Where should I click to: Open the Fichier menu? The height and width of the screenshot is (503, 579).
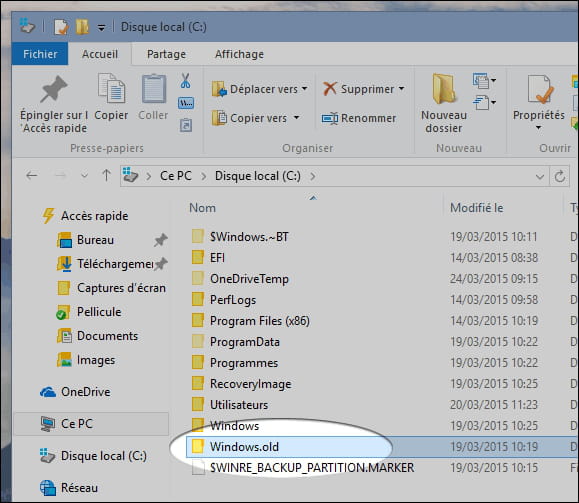(40, 54)
